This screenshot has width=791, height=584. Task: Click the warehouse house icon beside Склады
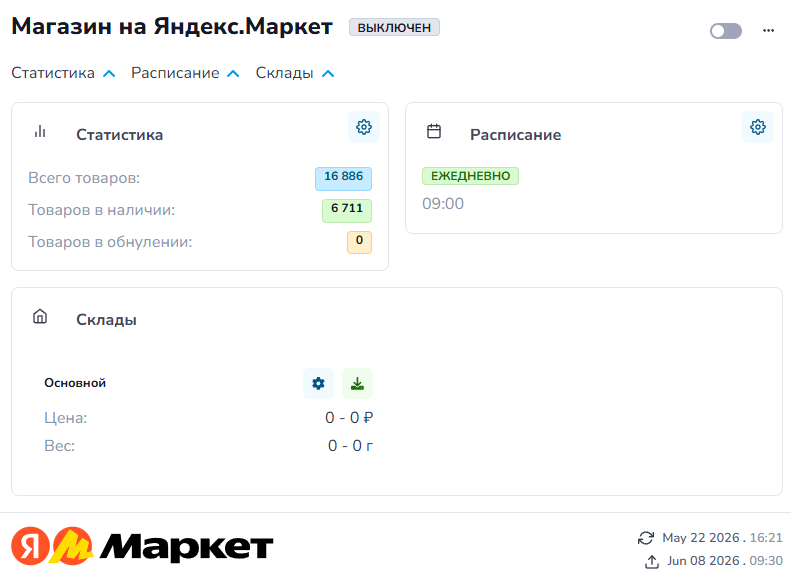(x=40, y=317)
